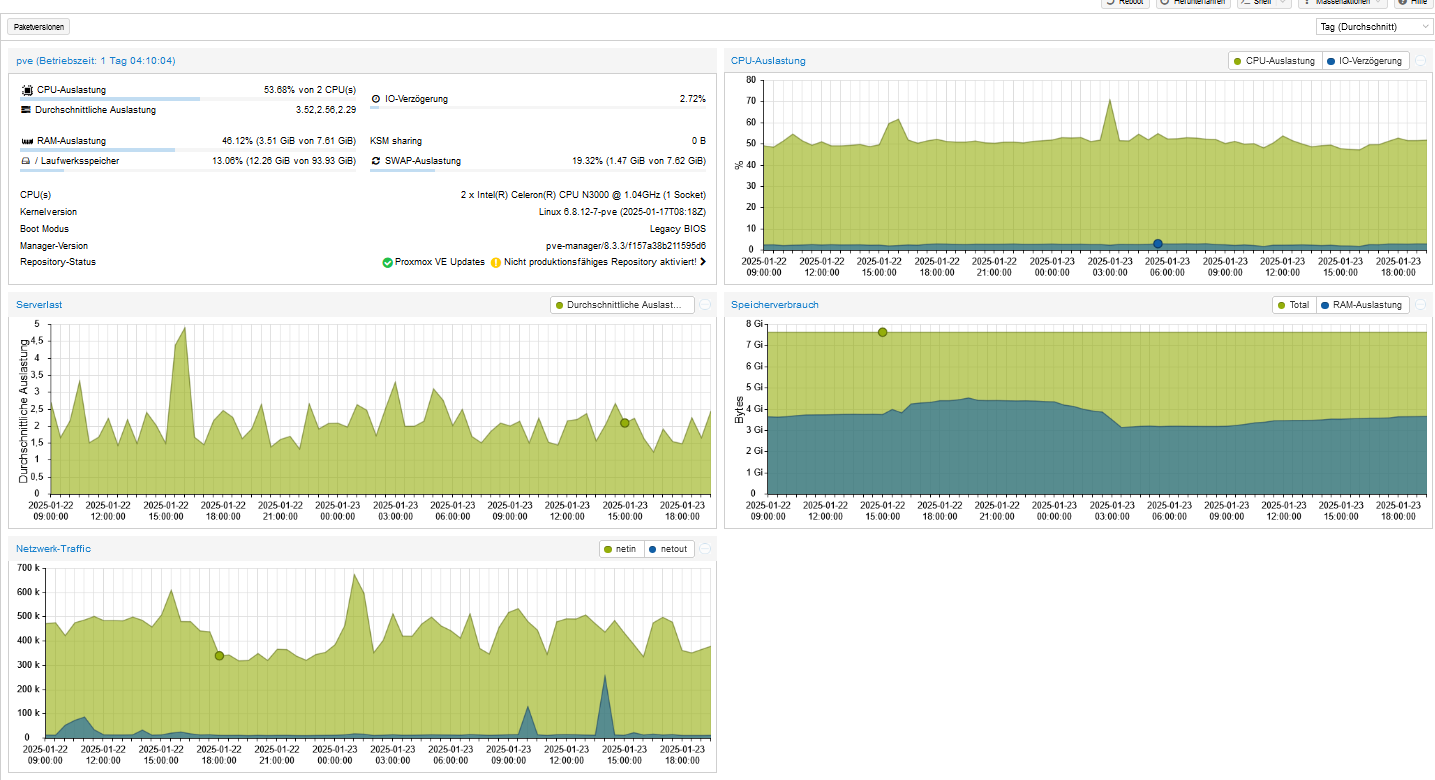Click the CPU-Auslastung progress bar in summary

[188, 99]
